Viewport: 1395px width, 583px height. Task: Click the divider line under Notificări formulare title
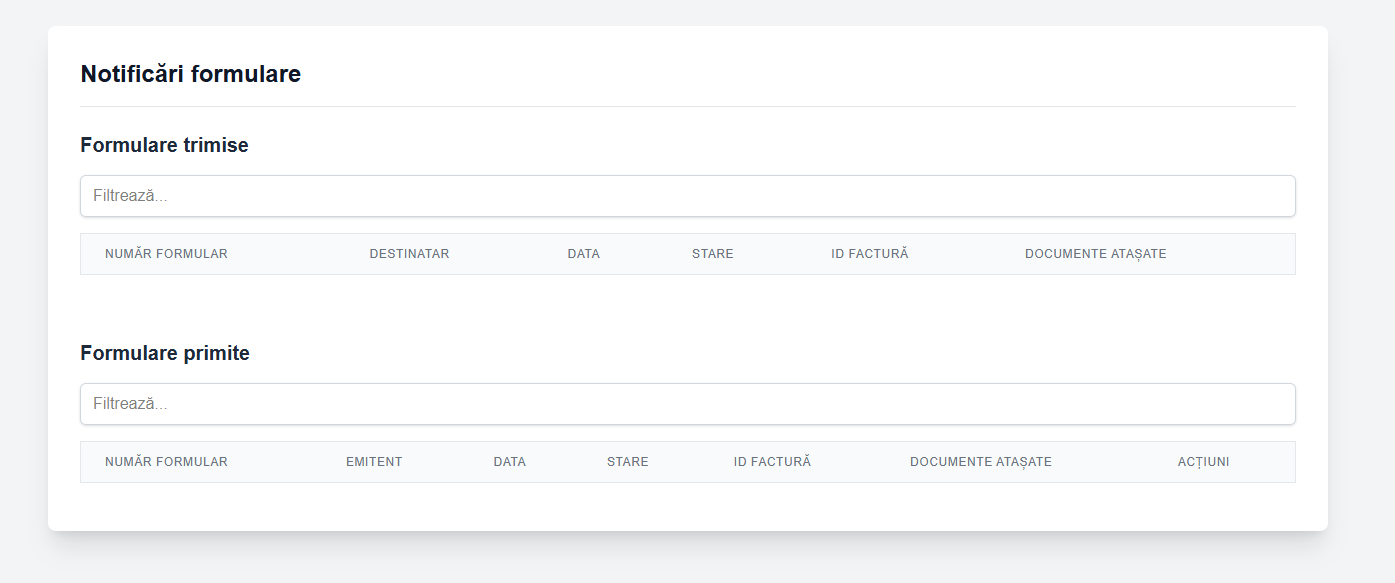point(687,106)
